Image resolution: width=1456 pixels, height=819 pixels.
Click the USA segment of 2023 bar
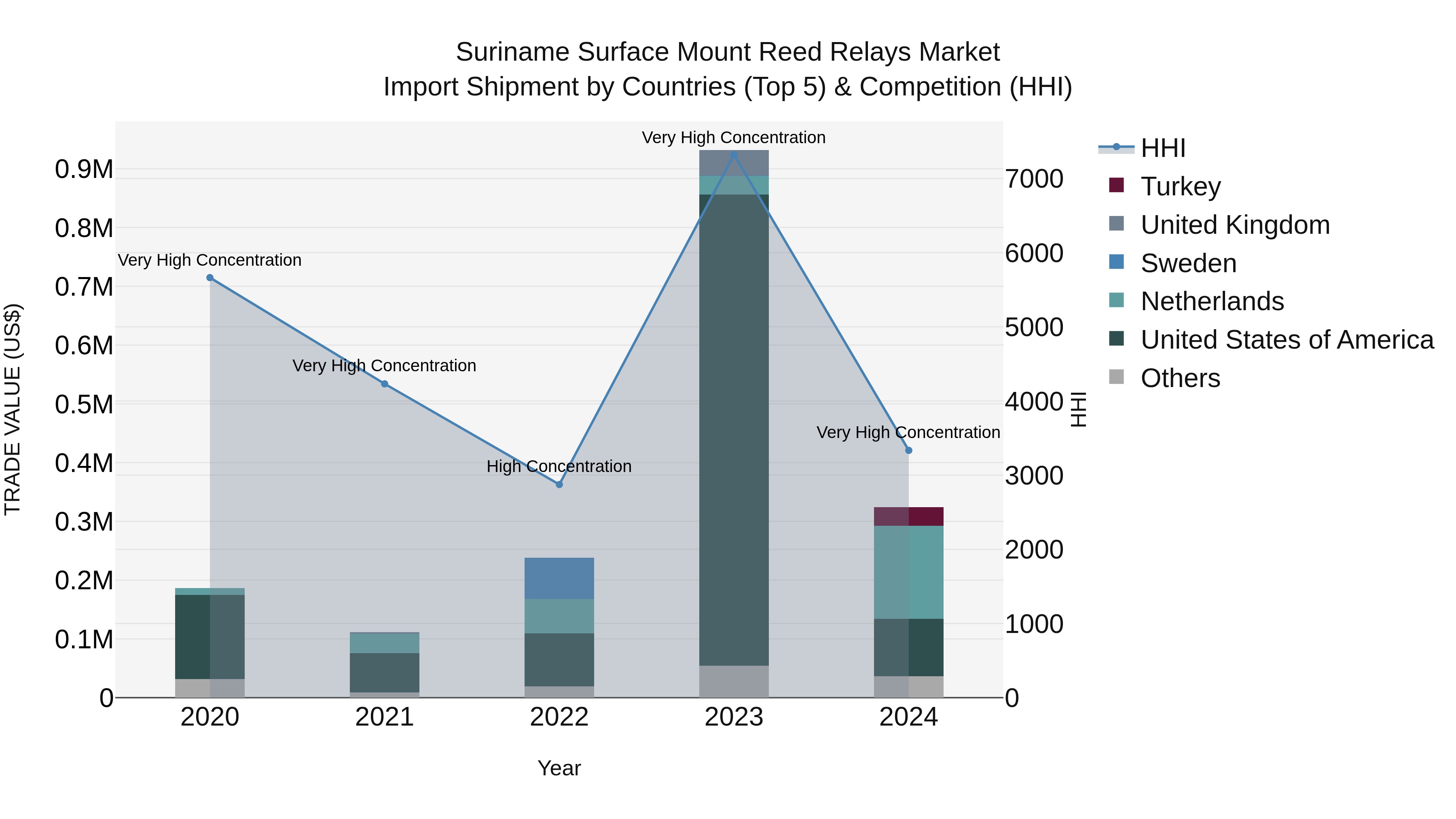734,430
